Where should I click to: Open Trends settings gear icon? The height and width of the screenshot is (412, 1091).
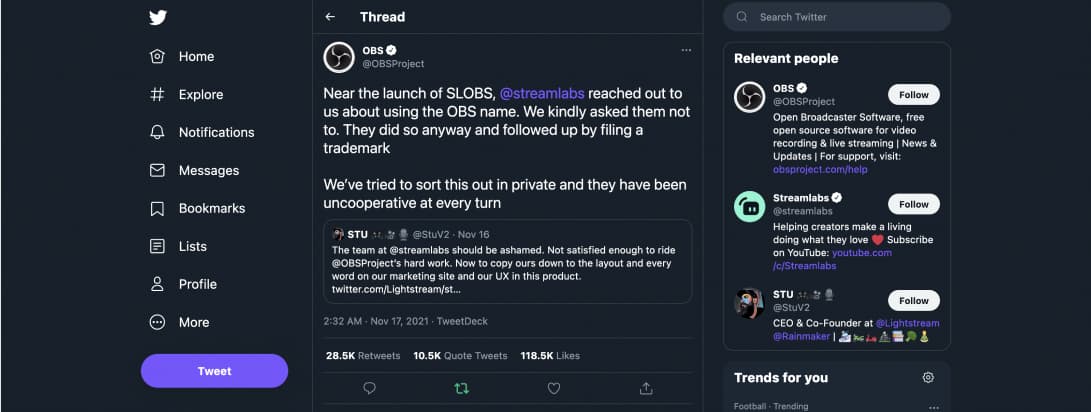(928, 377)
